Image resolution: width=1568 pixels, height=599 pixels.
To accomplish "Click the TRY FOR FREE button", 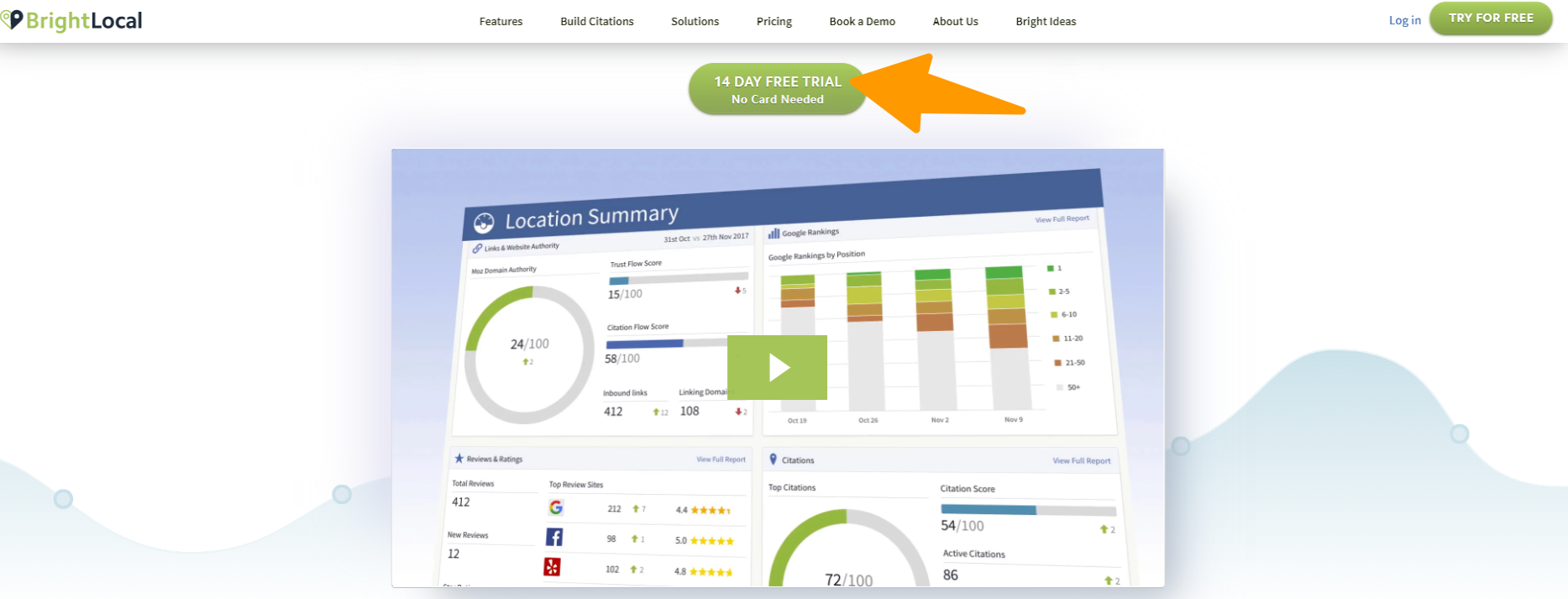I will point(1491,18).
